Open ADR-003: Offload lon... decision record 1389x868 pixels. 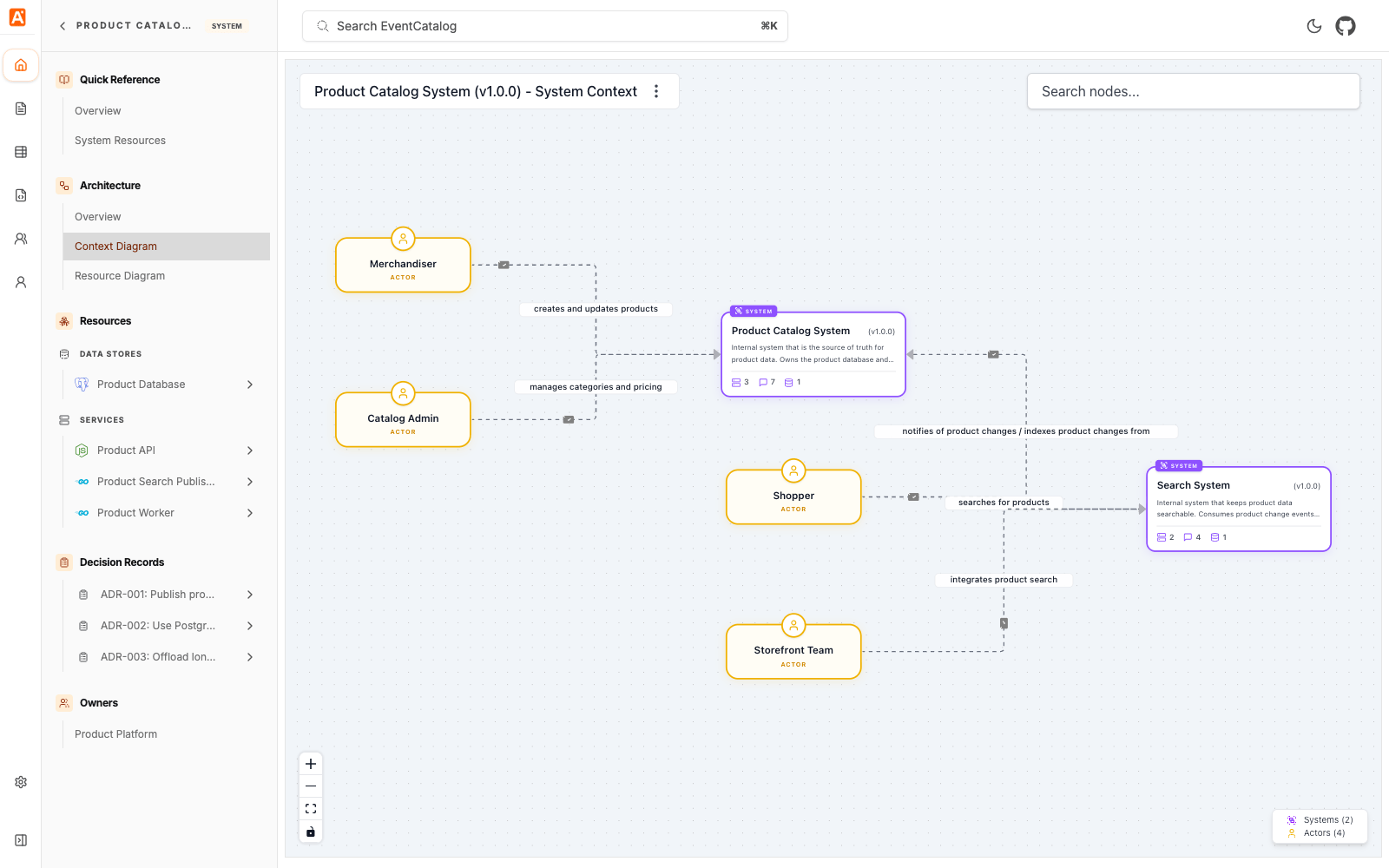click(158, 657)
